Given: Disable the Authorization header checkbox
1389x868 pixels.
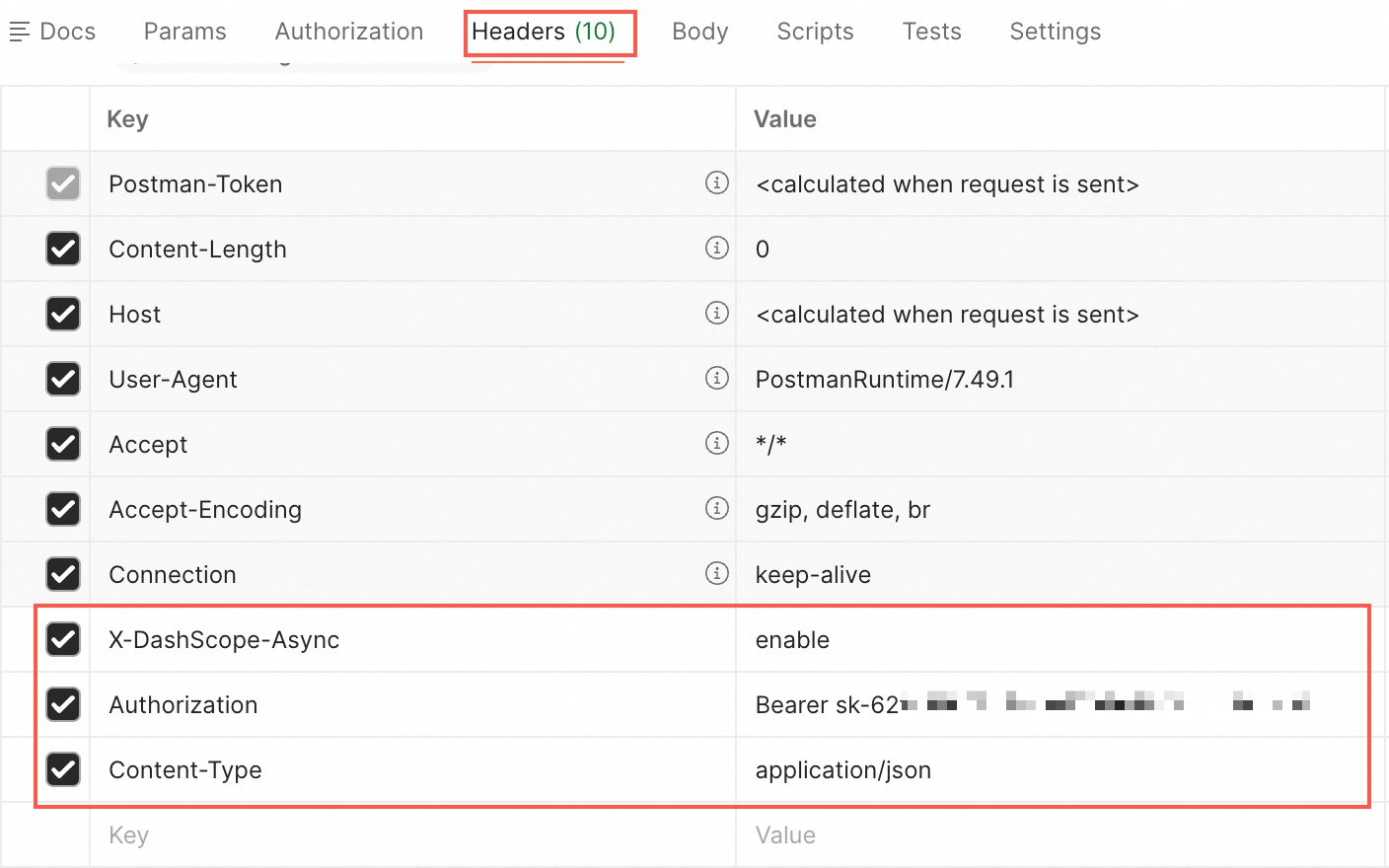Looking at the screenshot, I should 63,704.
